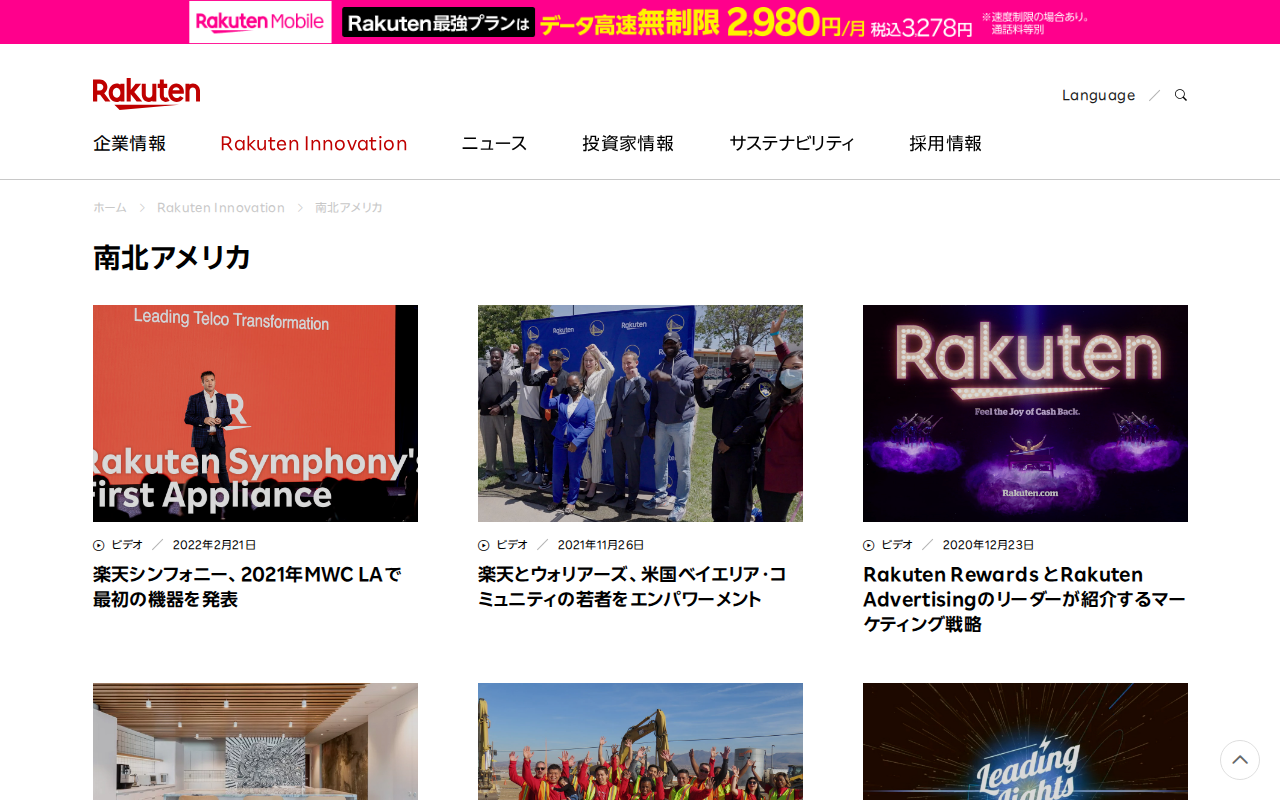Click the date 2021年11月26日

(x=600, y=545)
